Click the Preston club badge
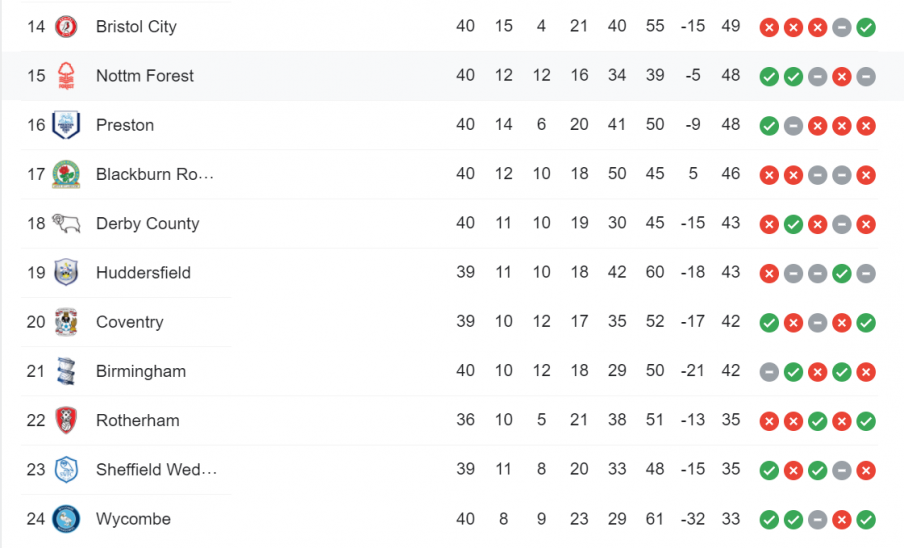Screen dimensions: 904x548 [66, 125]
